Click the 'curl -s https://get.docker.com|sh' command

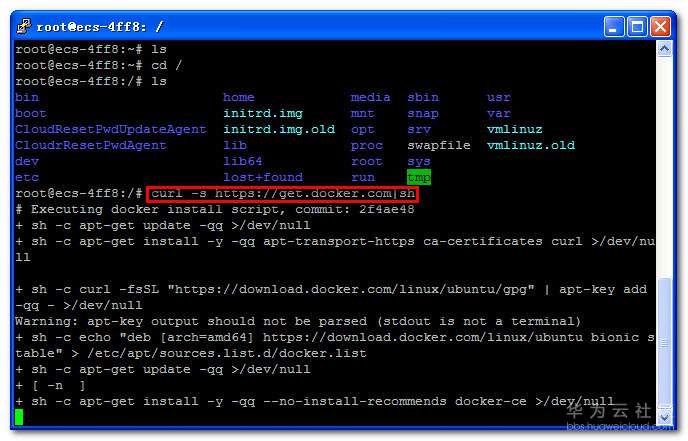point(283,194)
